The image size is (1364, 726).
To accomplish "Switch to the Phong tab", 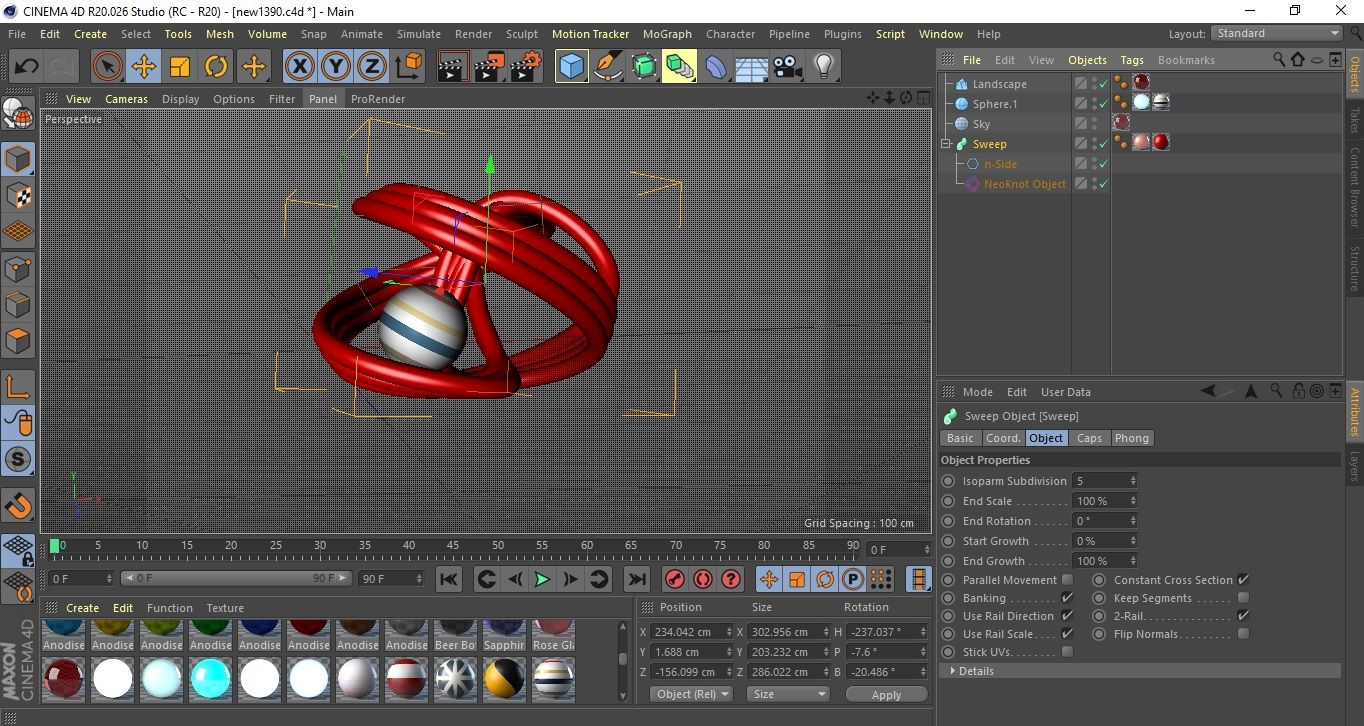I will click(1131, 438).
